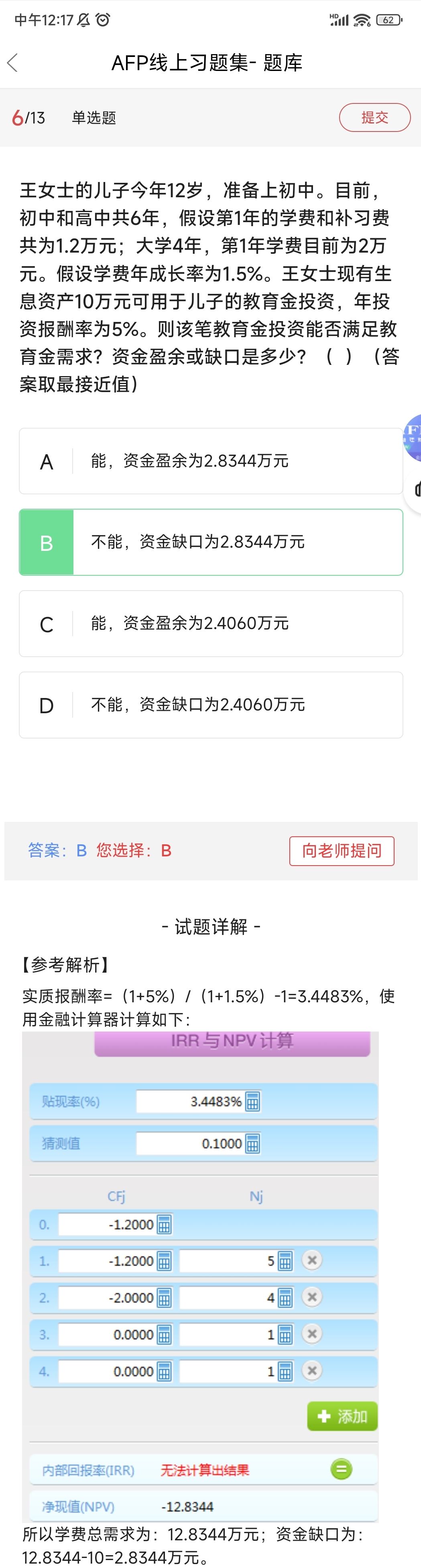Remove cash flow row 3 with X
This screenshot has height=1568, width=421.
coord(312,1333)
